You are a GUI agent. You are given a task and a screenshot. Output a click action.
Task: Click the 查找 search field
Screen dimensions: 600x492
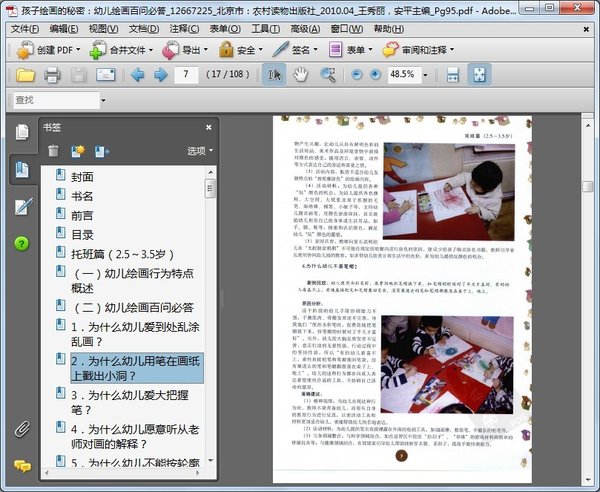click(x=55, y=100)
